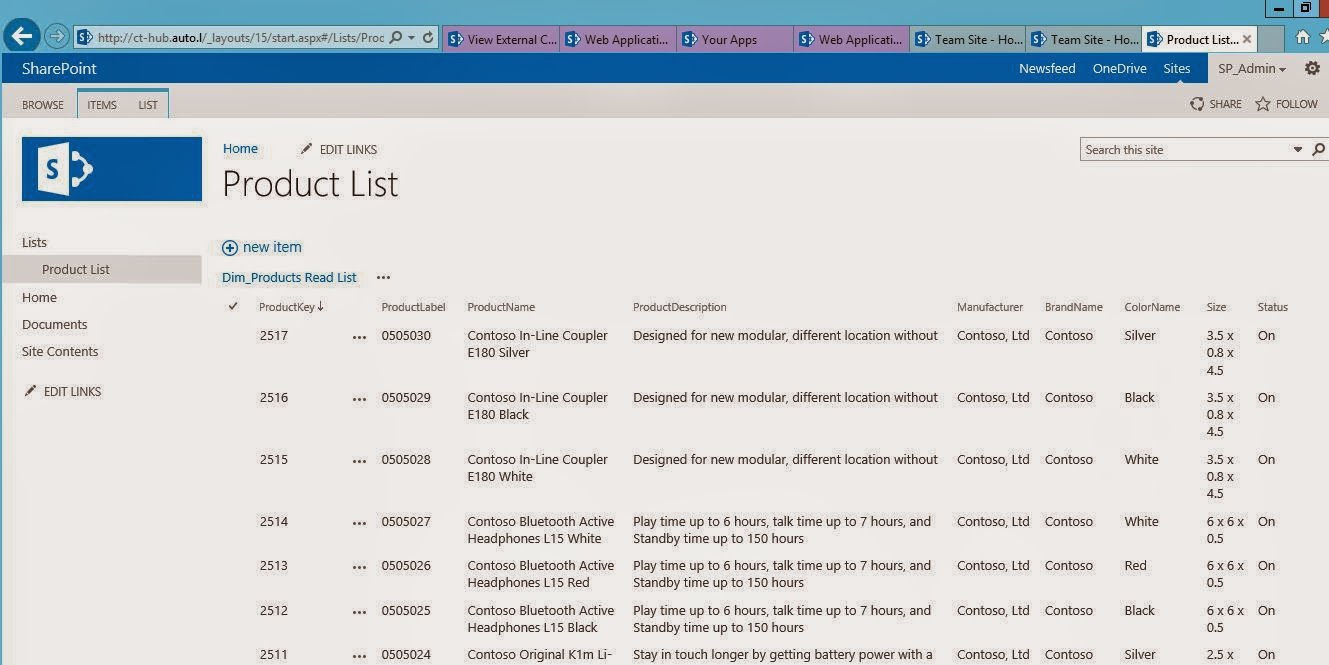Switch to the LIST ribbon tab
This screenshot has width=1329, height=665.
pos(147,104)
